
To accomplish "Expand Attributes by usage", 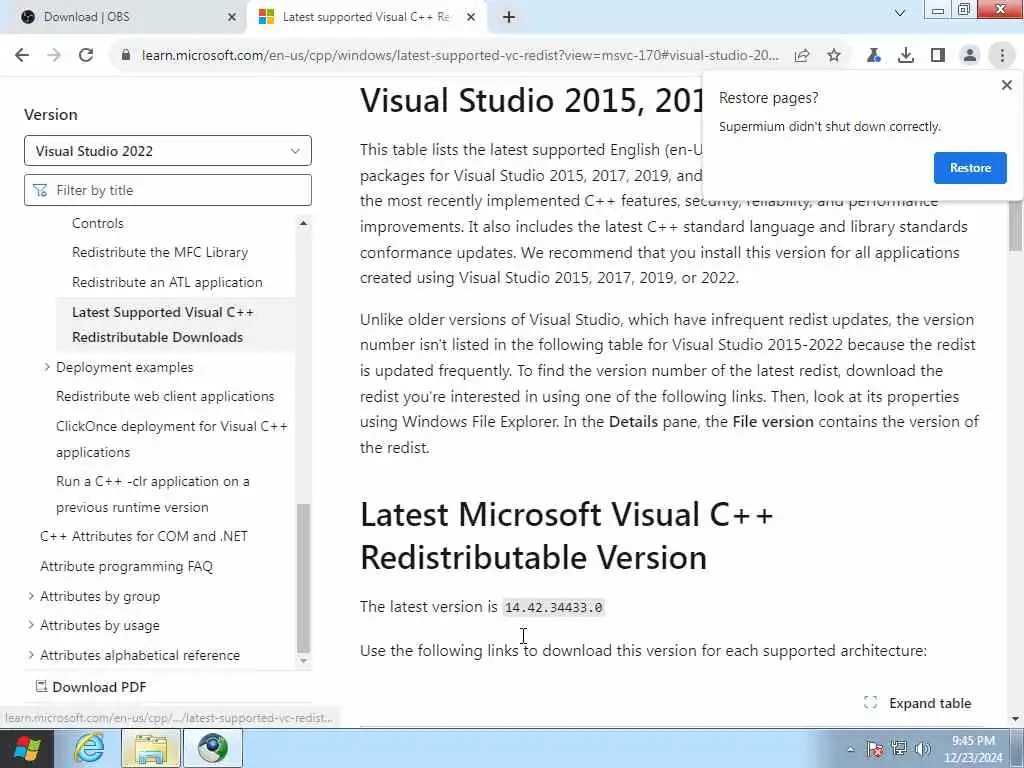I will 31,625.
